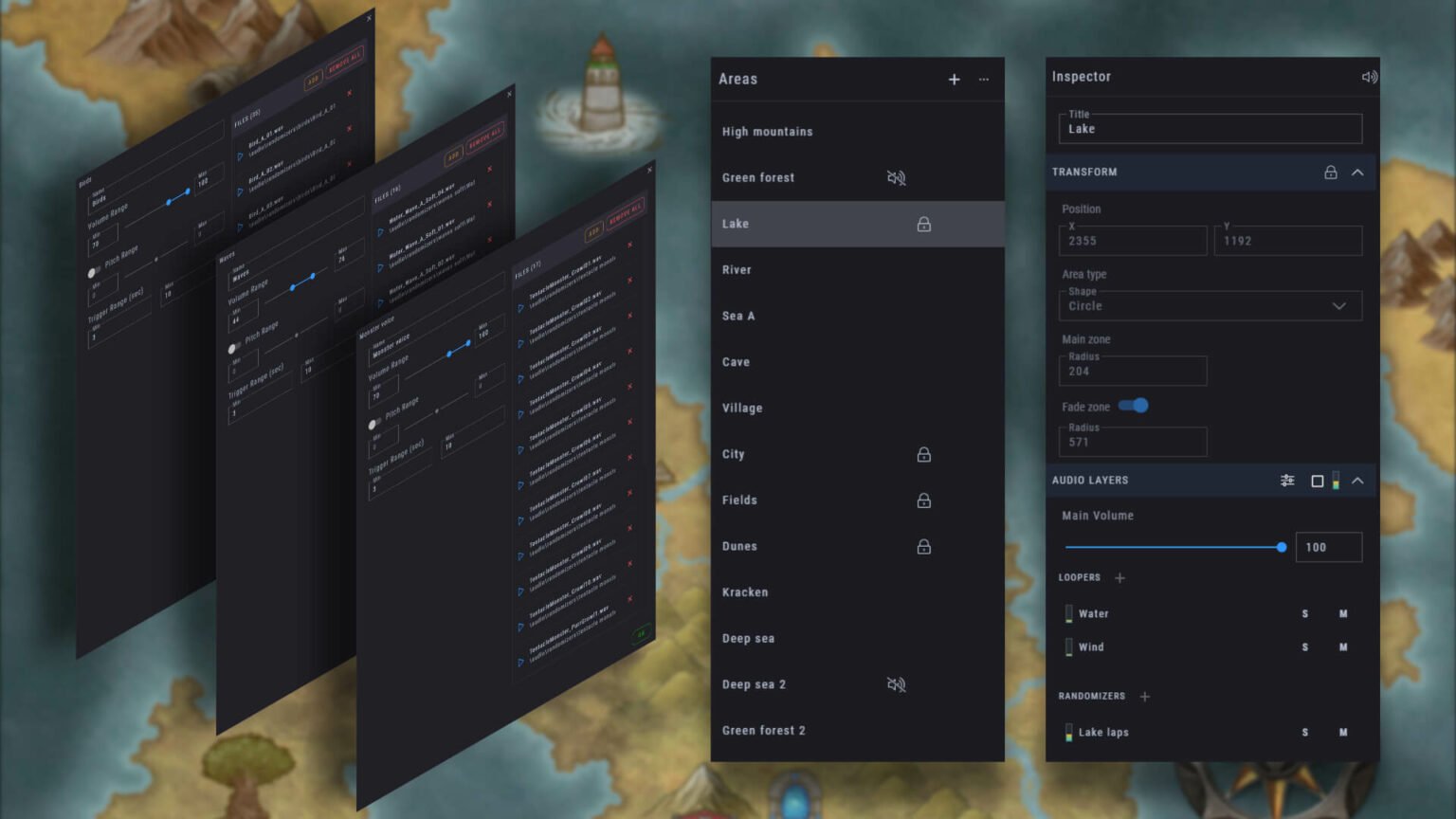
Task: Solo the Lake laps randomizer
Action: point(1304,732)
